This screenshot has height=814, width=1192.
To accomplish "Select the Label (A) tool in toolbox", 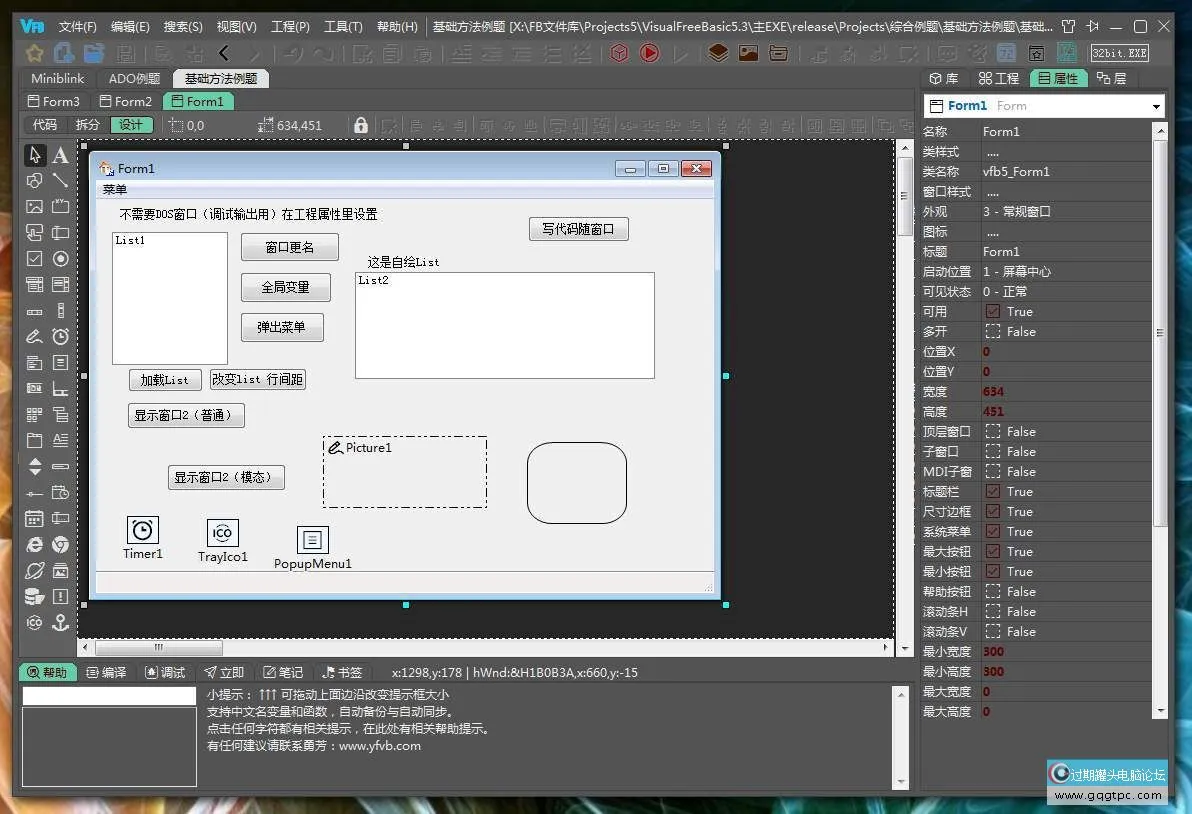I will click(x=60, y=154).
